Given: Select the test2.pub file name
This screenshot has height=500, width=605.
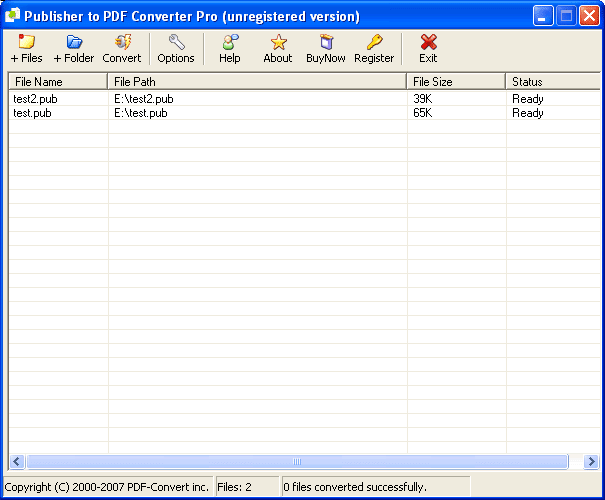Looking at the screenshot, I should (x=35, y=99).
